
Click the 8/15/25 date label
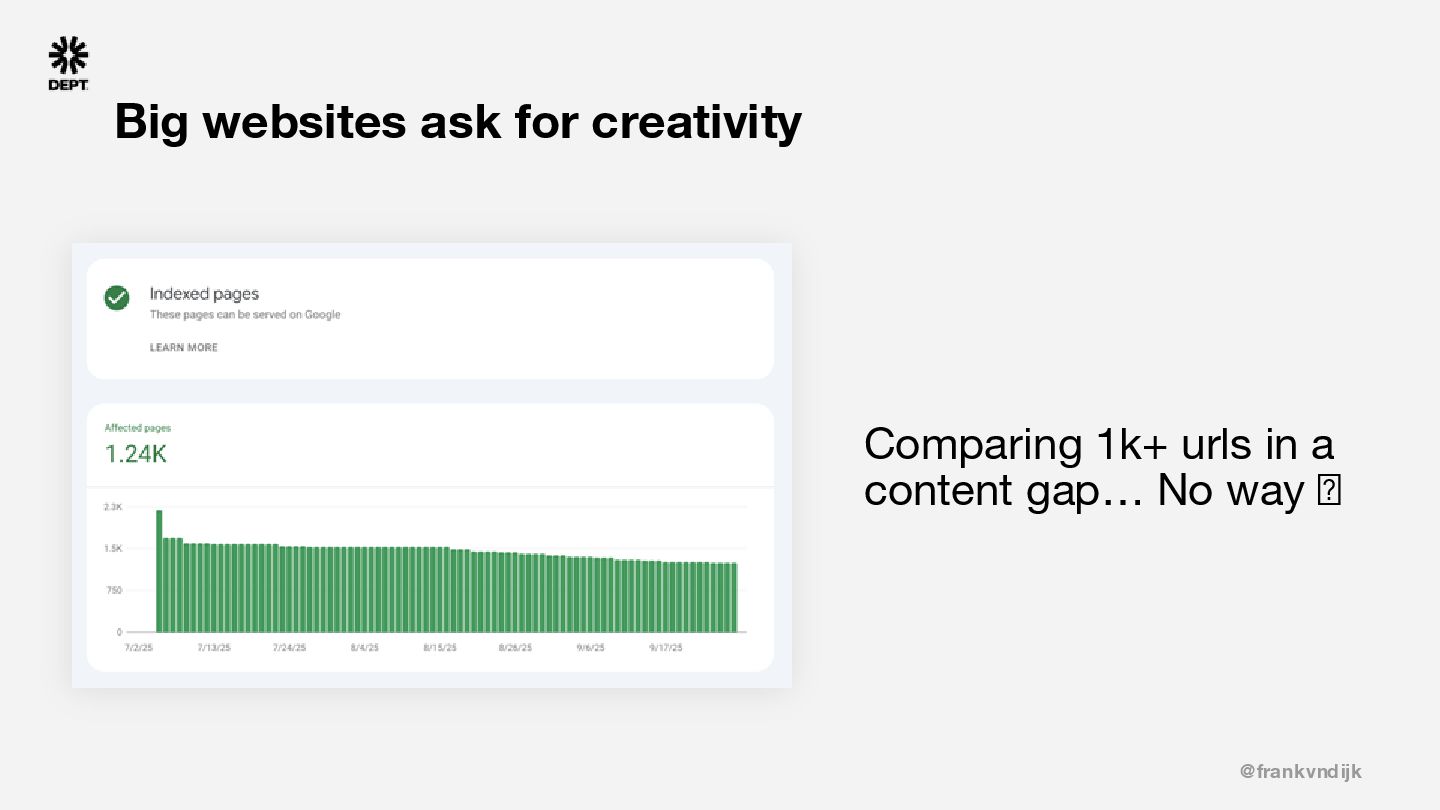440,648
